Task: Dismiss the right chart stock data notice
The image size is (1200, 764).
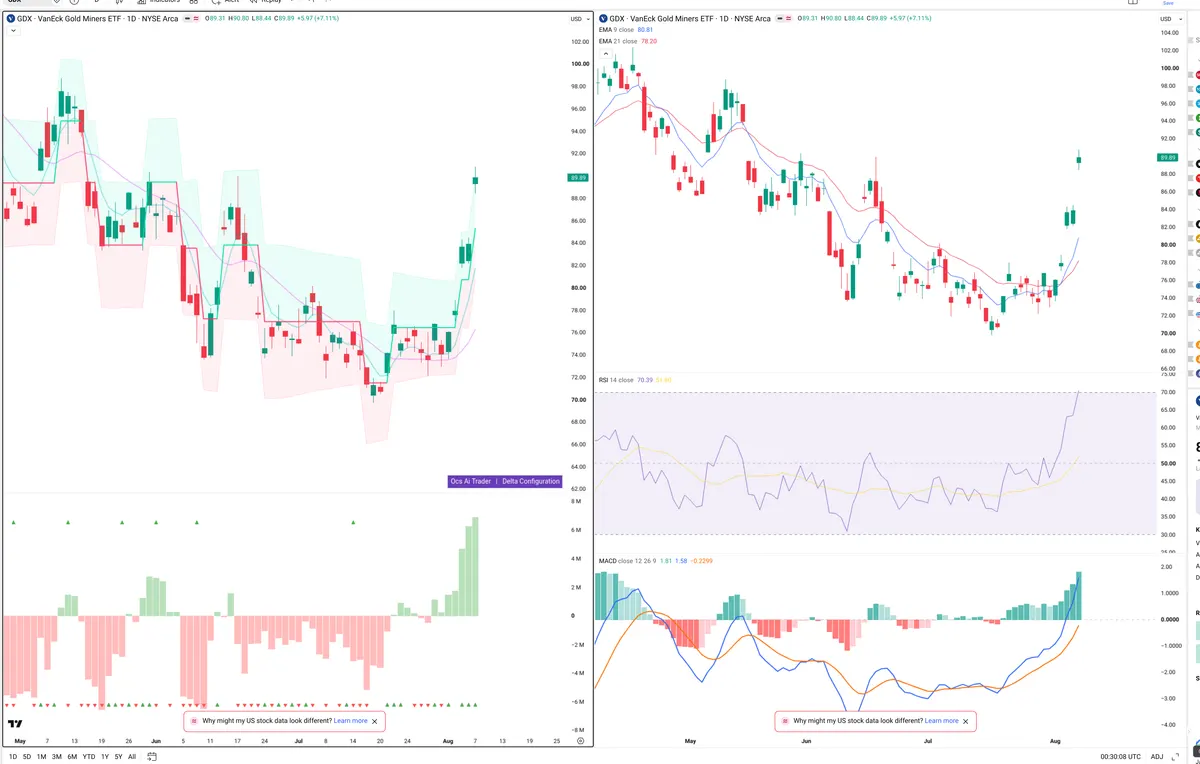Action: (x=966, y=721)
